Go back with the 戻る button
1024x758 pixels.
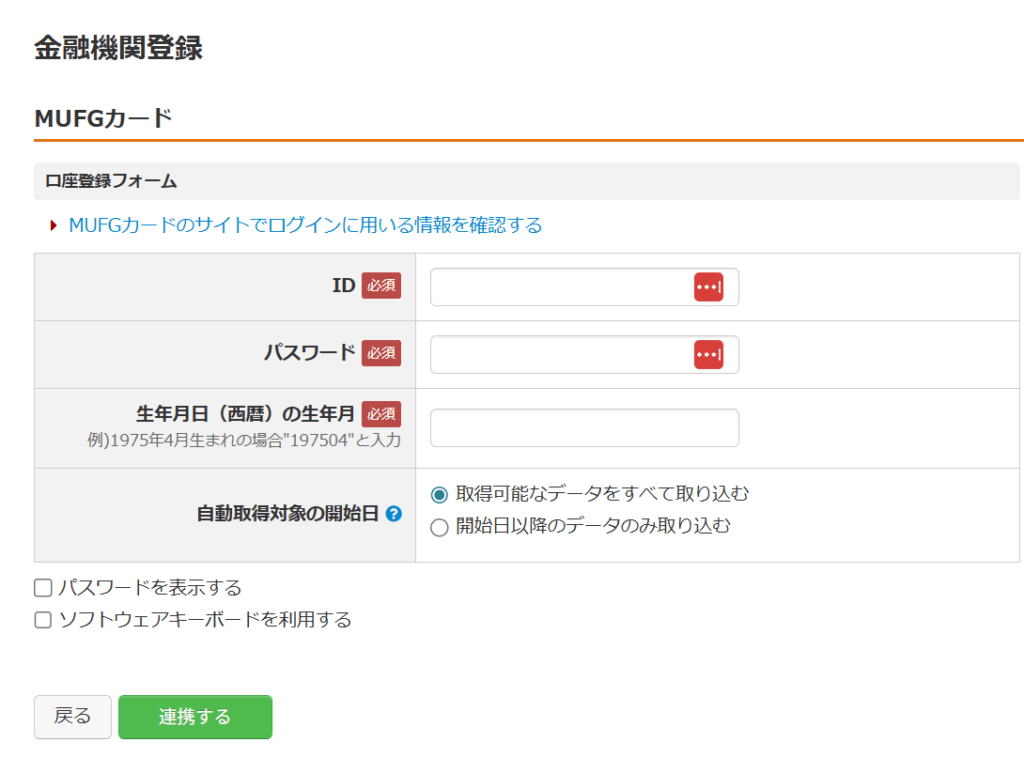(72, 717)
